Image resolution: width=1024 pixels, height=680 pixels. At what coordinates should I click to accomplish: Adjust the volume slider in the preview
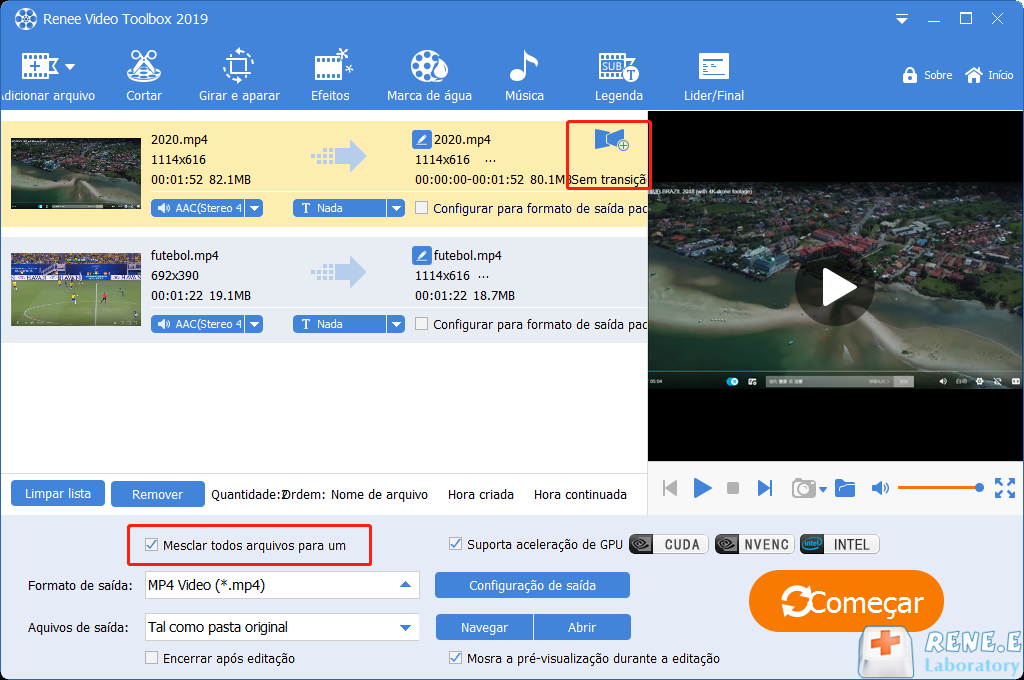(938, 488)
